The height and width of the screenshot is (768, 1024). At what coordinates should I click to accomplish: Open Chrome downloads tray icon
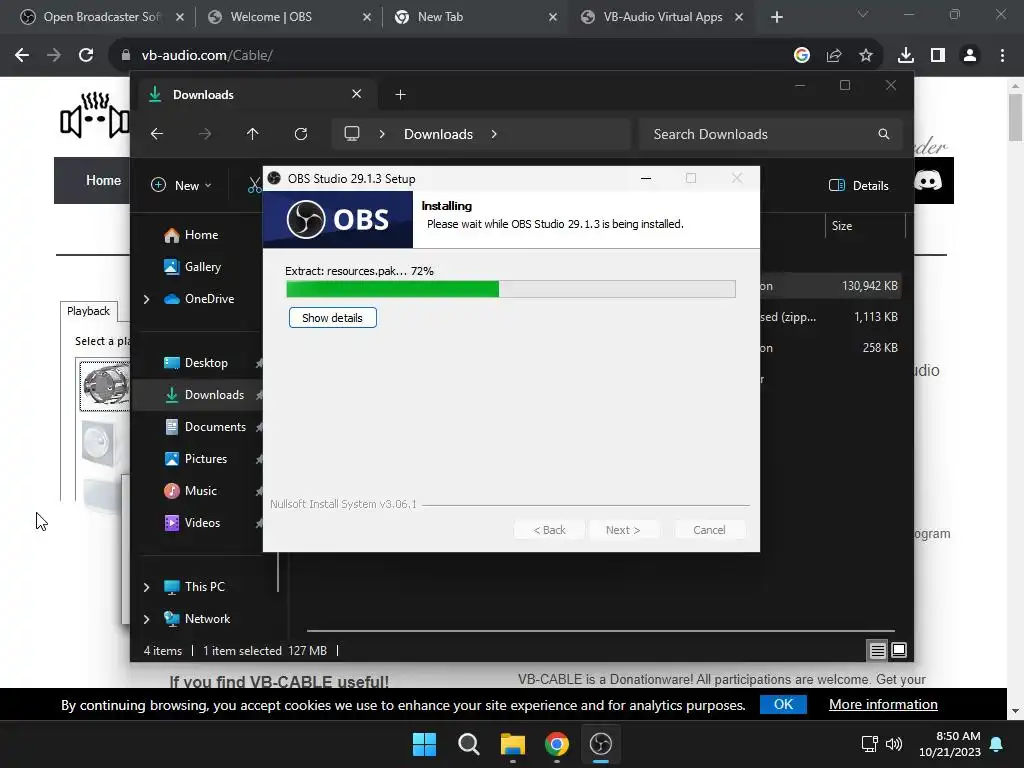point(906,56)
